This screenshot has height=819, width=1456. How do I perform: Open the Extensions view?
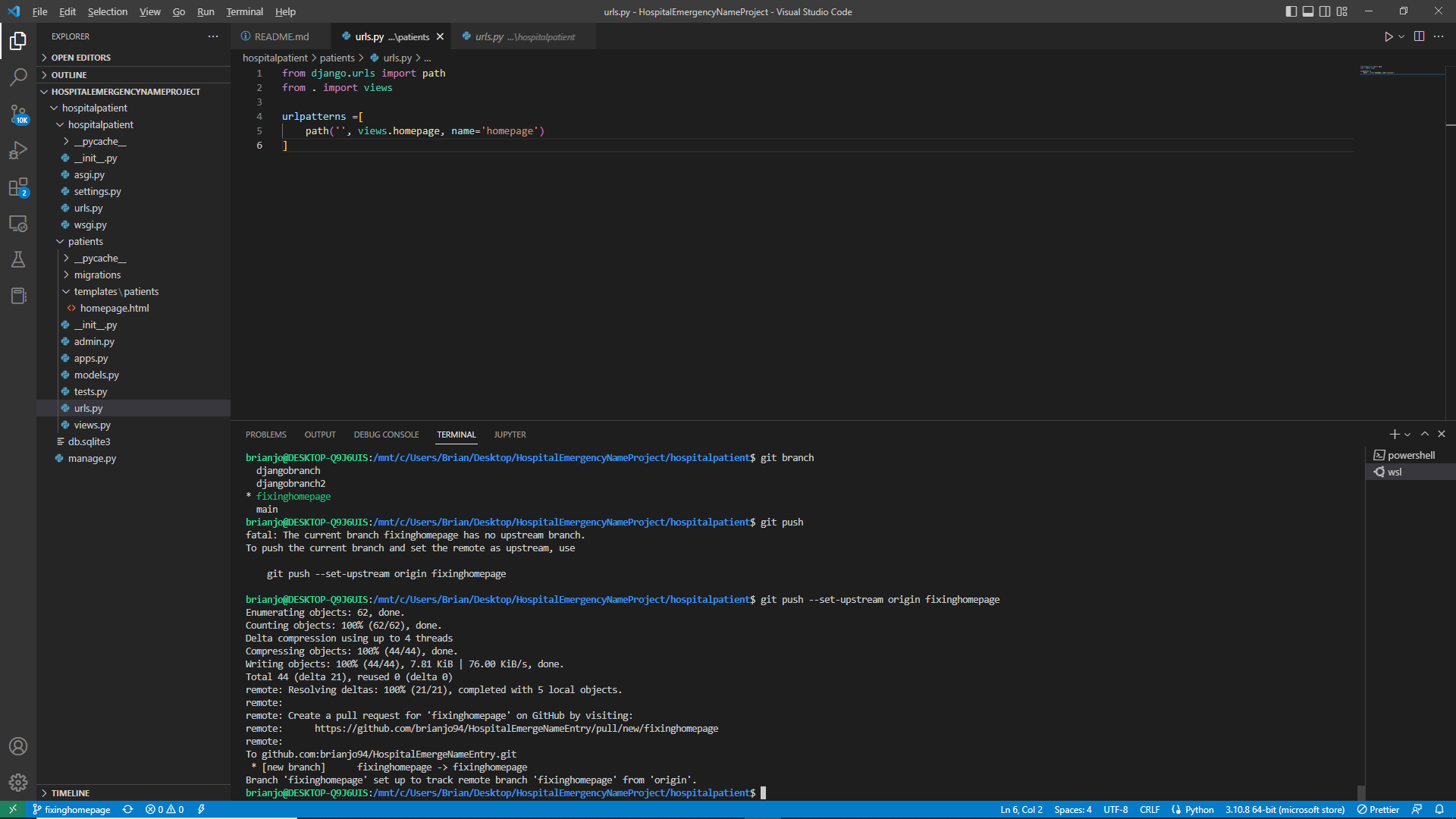tap(18, 187)
